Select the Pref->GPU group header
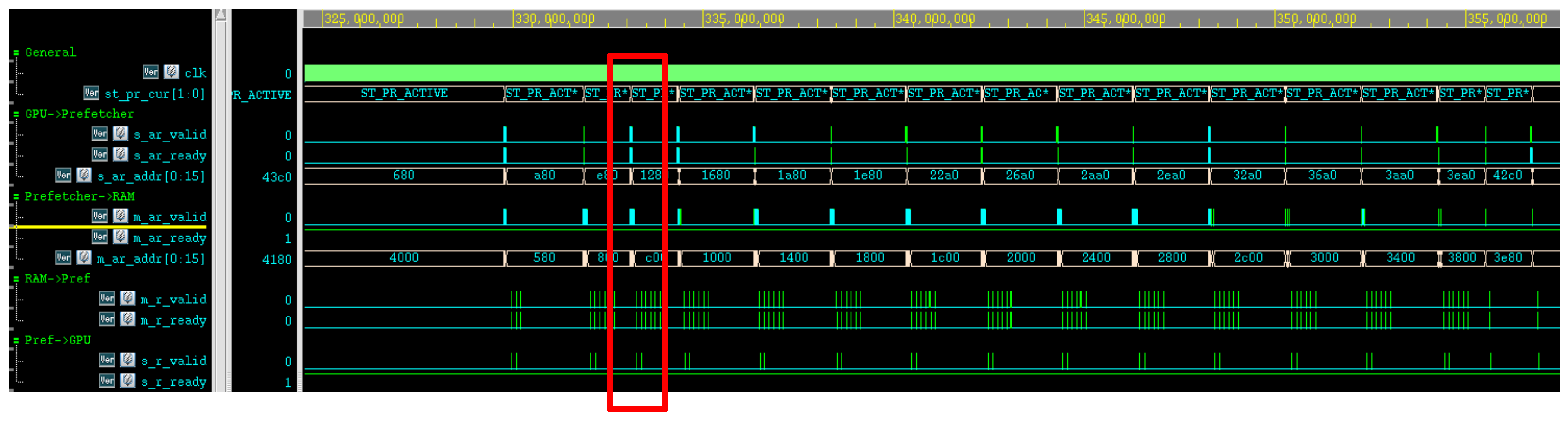Screen dimensions: 1568x423 (57, 340)
